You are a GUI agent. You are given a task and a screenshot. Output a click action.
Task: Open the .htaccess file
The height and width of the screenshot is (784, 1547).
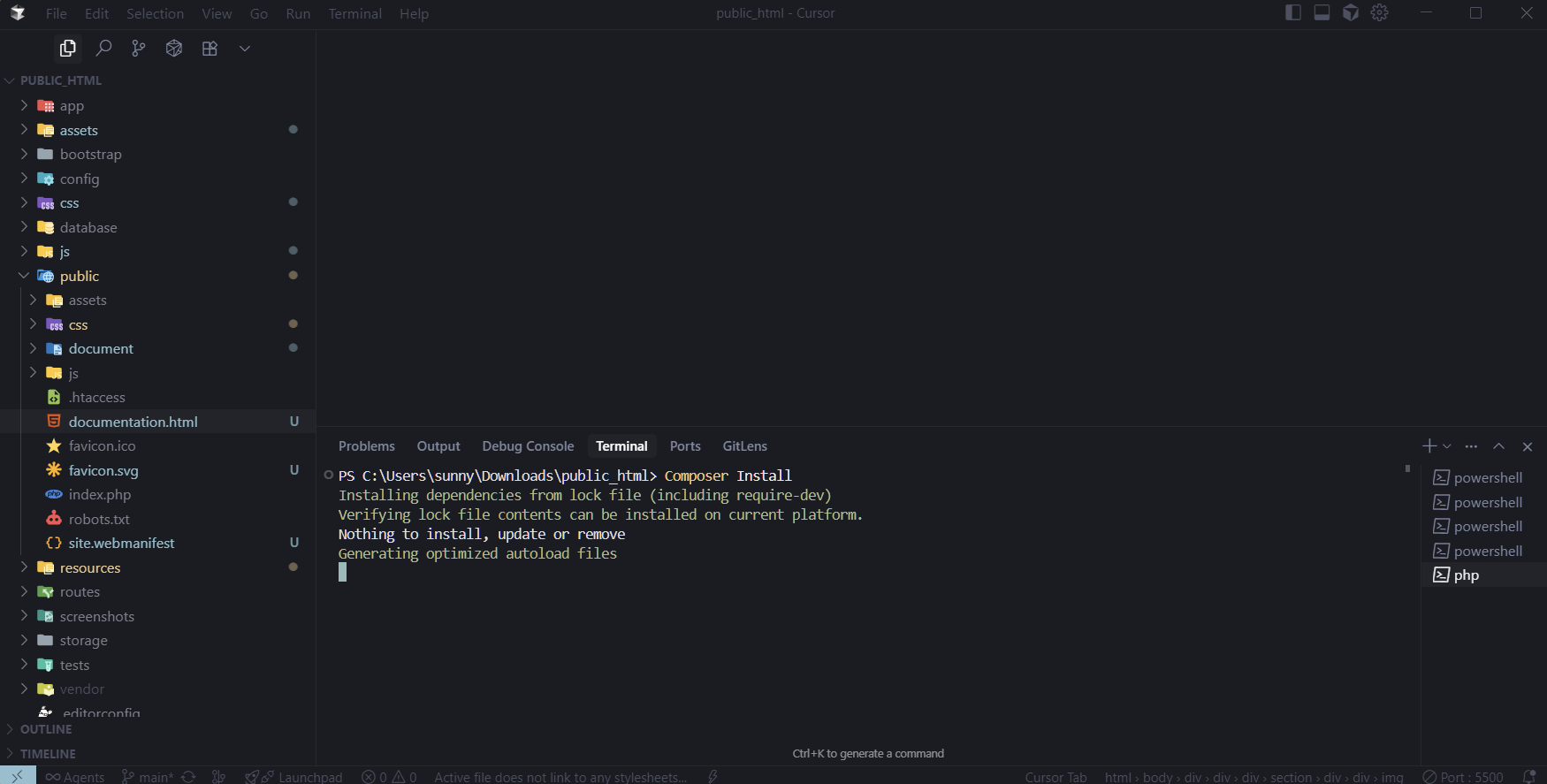click(x=97, y=398)
